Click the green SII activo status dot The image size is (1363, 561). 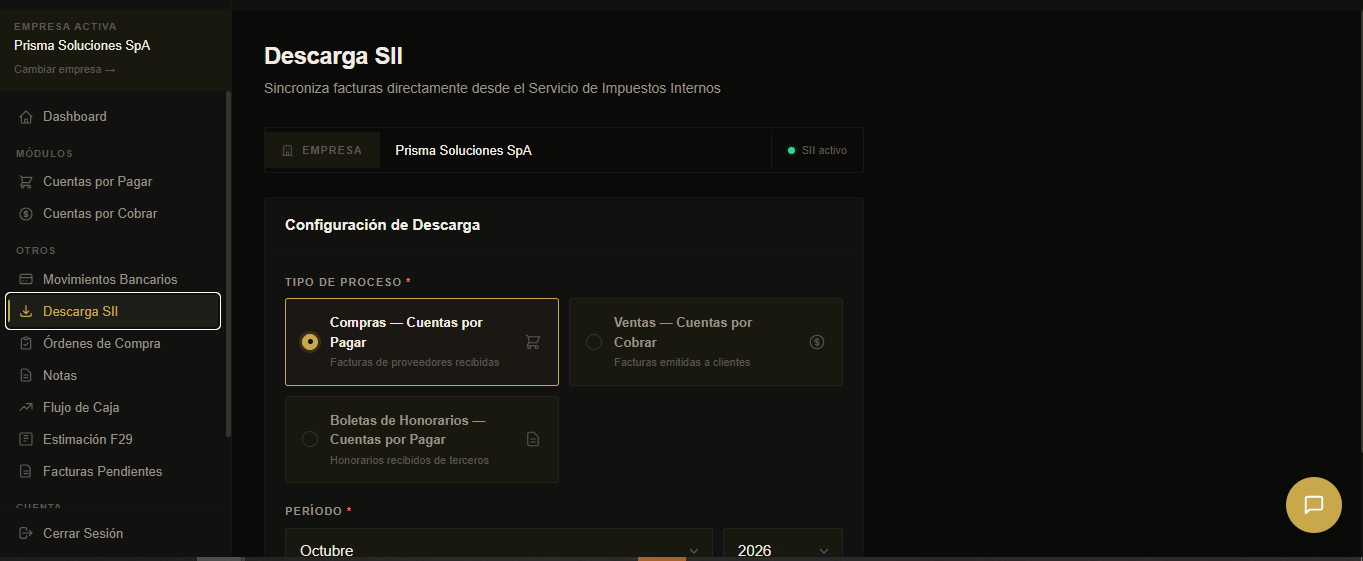pyautogui.click(x=792, y=150)
